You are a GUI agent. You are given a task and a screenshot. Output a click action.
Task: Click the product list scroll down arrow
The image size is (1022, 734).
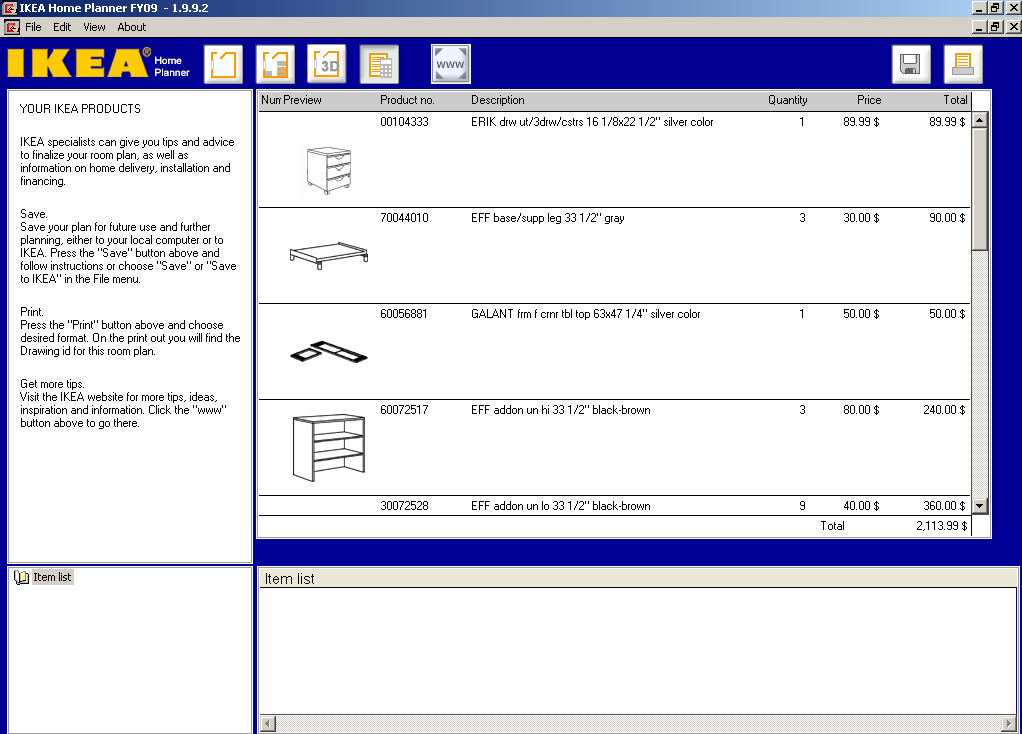(980, 506)
